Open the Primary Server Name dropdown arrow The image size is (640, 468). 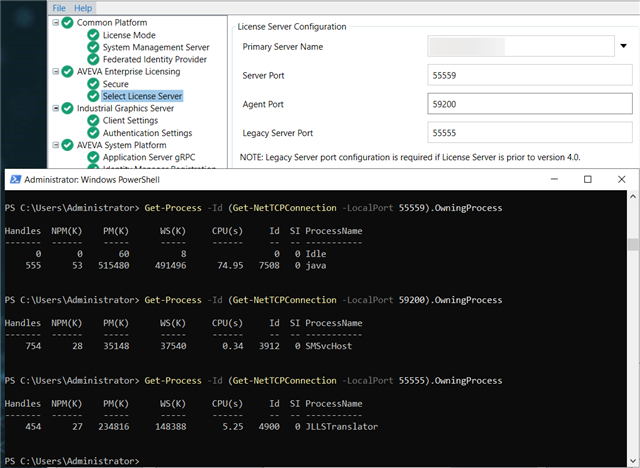tap(623, 46)
